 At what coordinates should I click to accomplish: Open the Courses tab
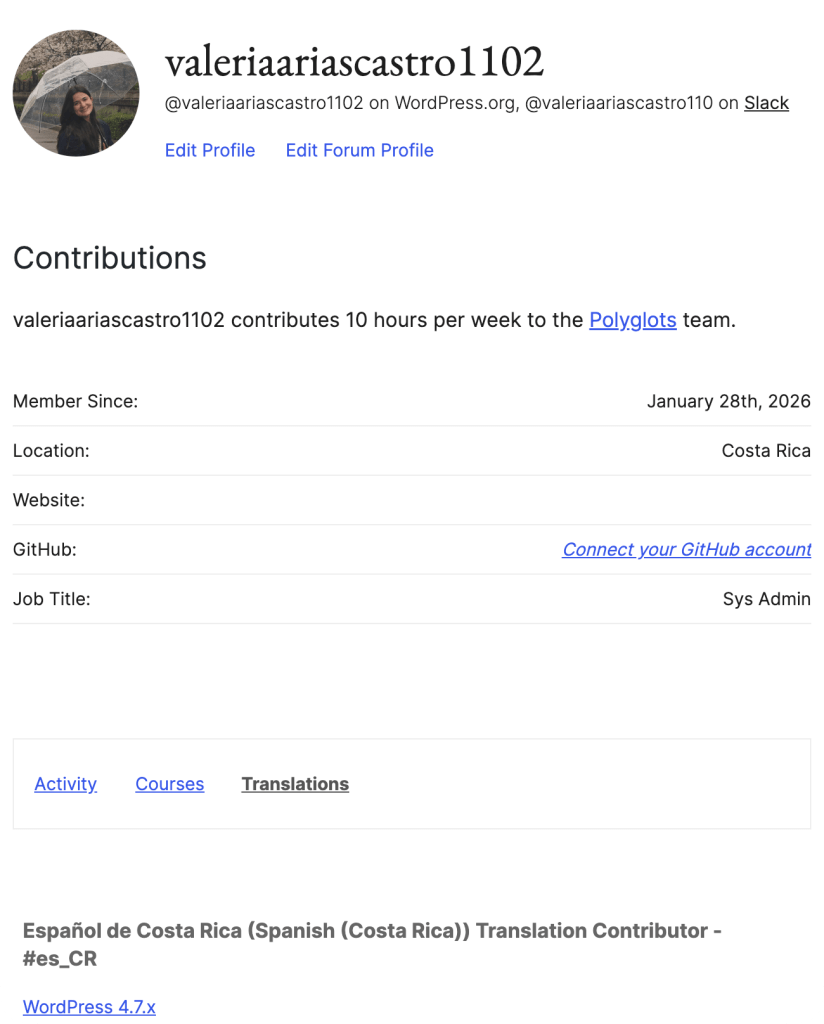point(170,784)
